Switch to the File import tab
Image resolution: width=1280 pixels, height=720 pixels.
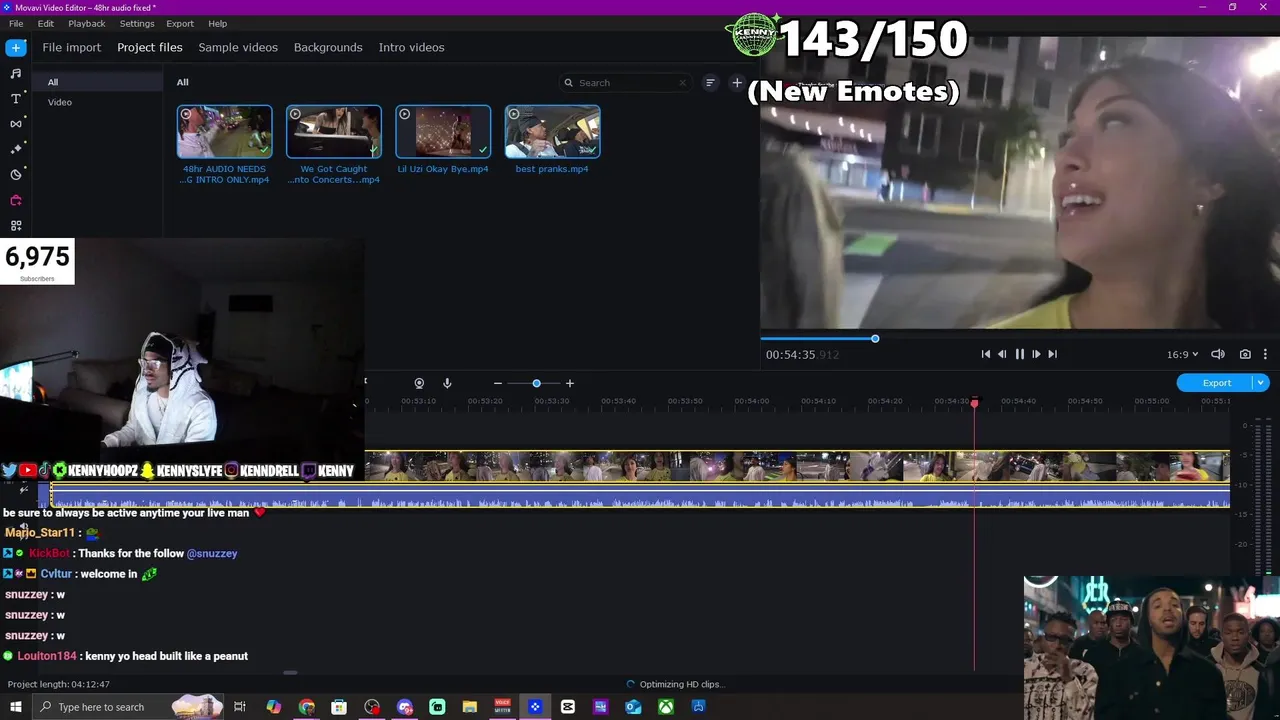point(71,47)
